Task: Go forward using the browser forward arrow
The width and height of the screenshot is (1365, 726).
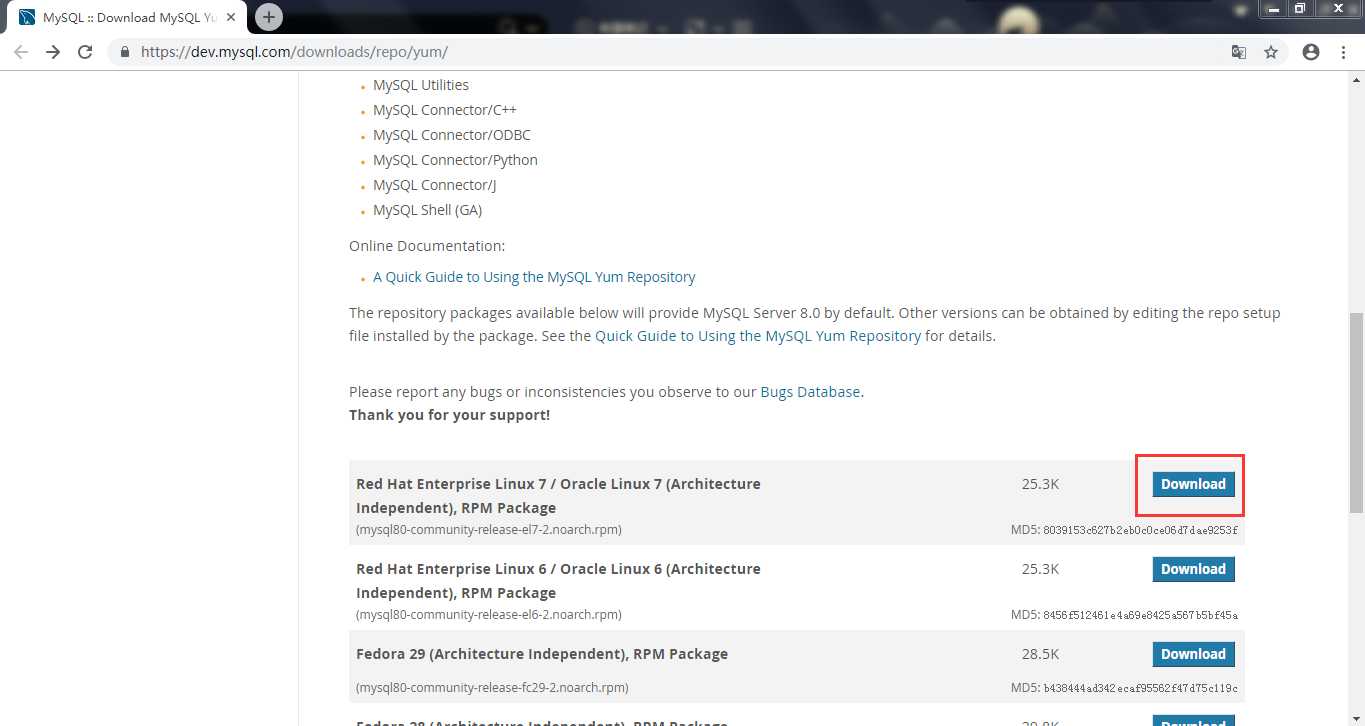Action: pyautogui.click(x=53, y=52)
